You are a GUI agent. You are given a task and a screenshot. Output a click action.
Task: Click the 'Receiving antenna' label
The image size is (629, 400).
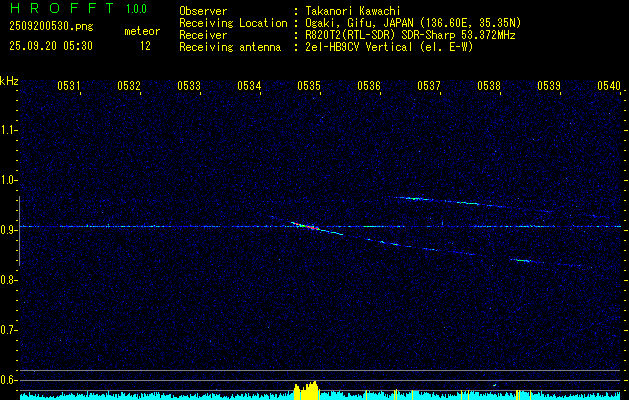[230, 47]
